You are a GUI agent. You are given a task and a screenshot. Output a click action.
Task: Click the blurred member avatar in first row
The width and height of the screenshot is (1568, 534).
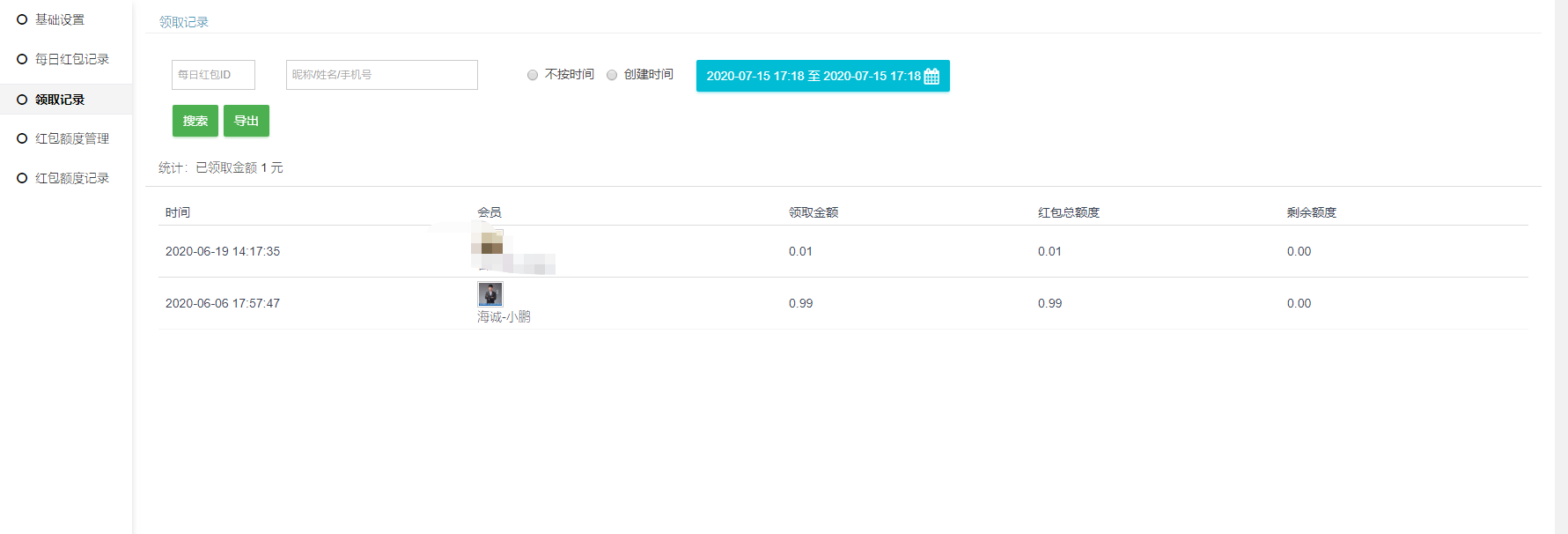click(490, 241)
